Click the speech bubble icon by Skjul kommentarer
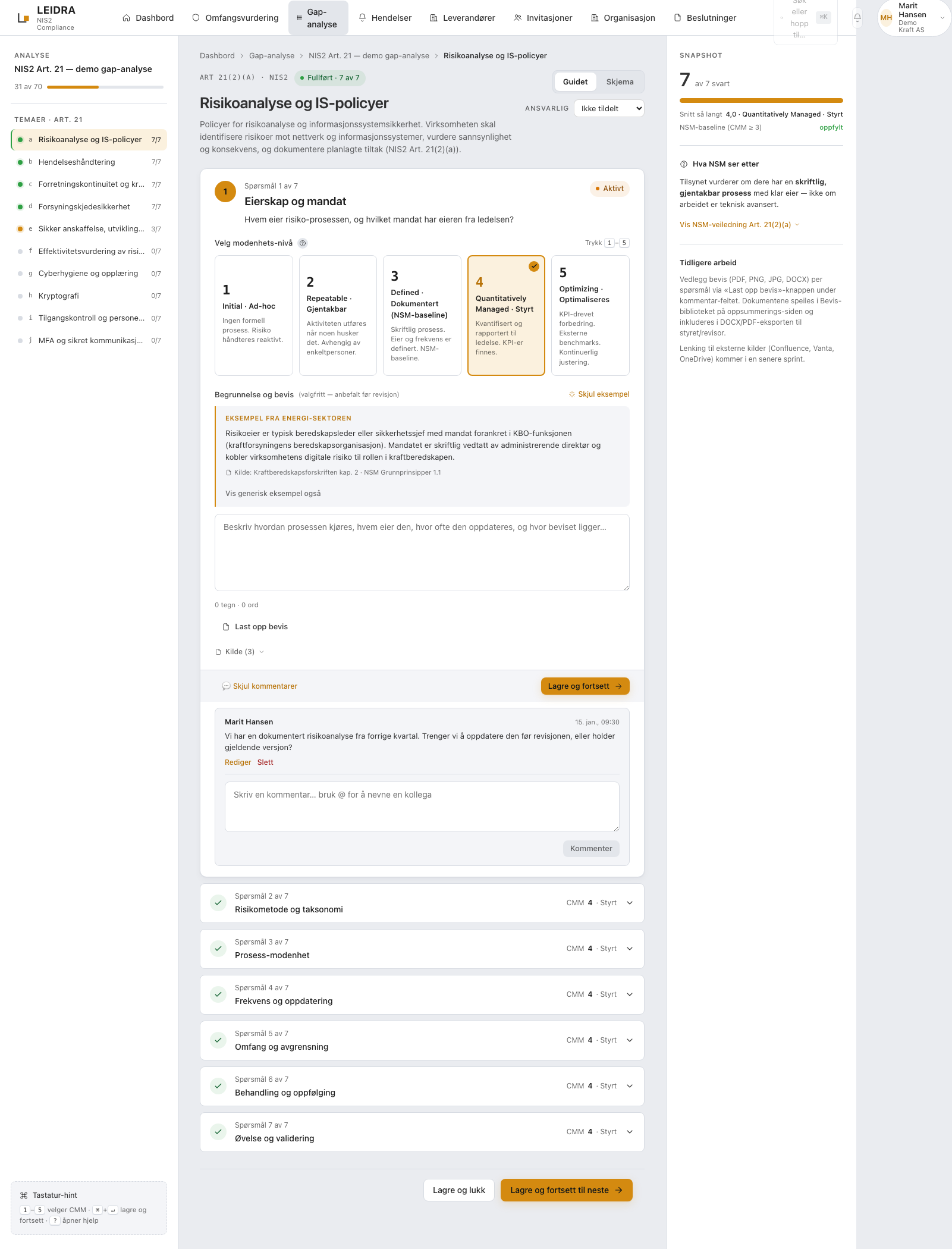The height and width of the screenshot is (1249, 952). tap(226, 686)
